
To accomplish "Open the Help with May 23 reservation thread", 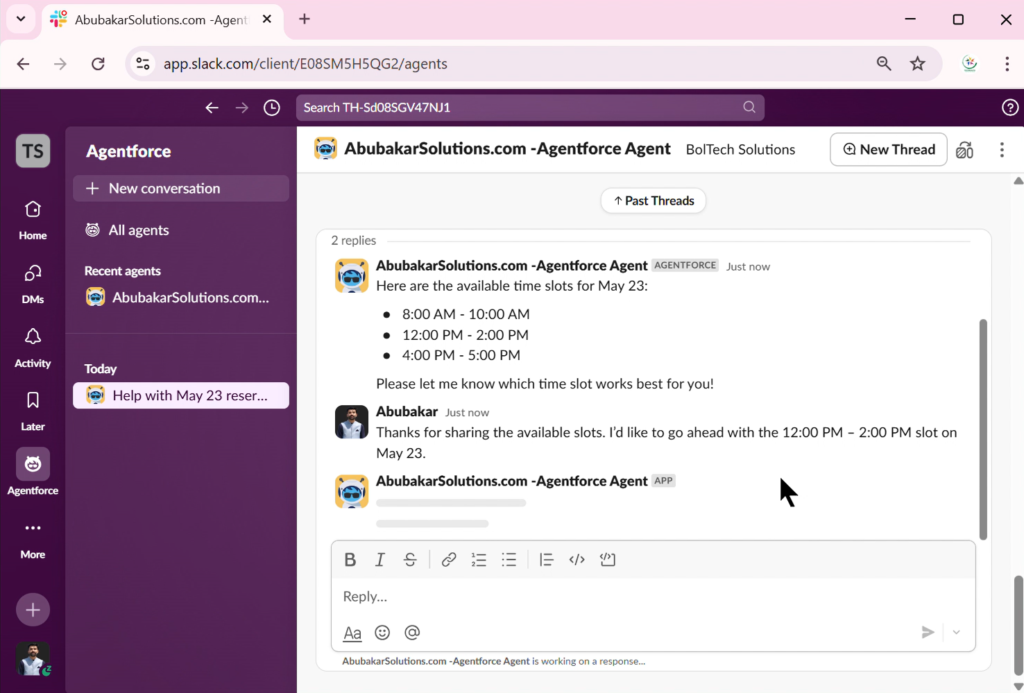I will pyautogui.click(x=181, y=395).
